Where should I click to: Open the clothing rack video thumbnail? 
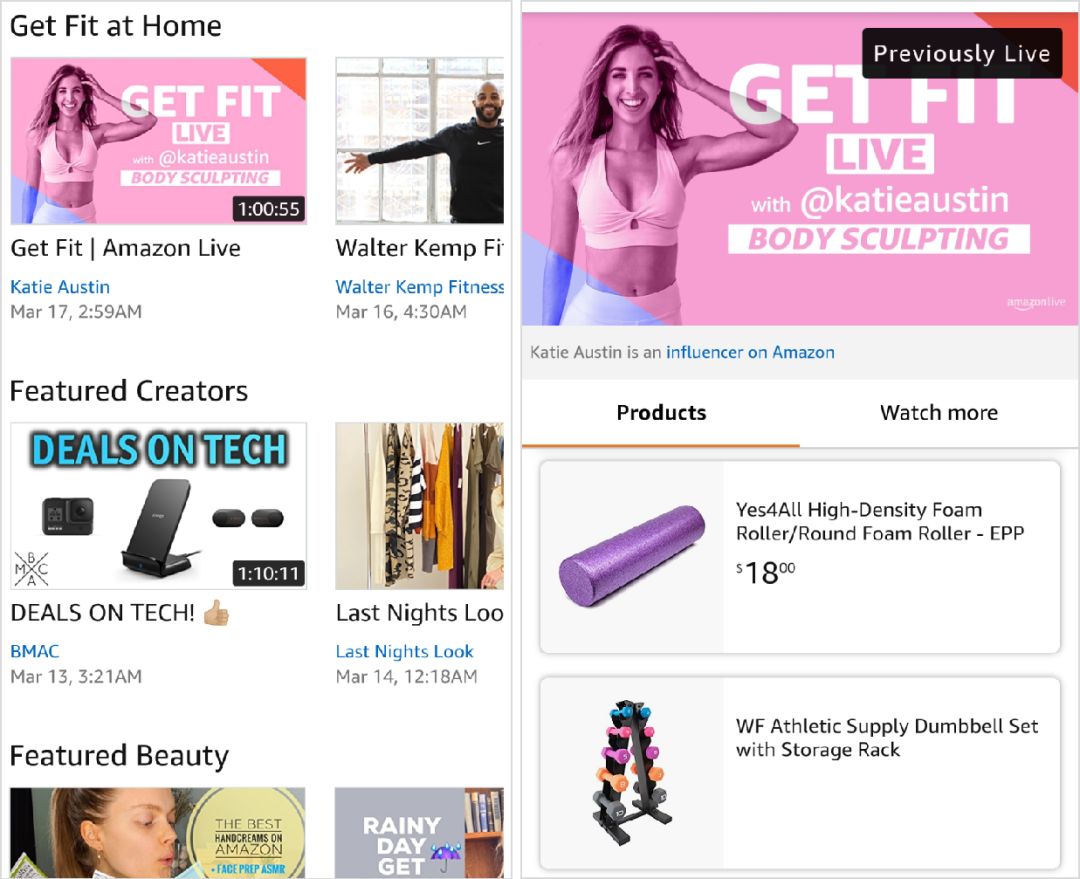click(x=419, y=506)
